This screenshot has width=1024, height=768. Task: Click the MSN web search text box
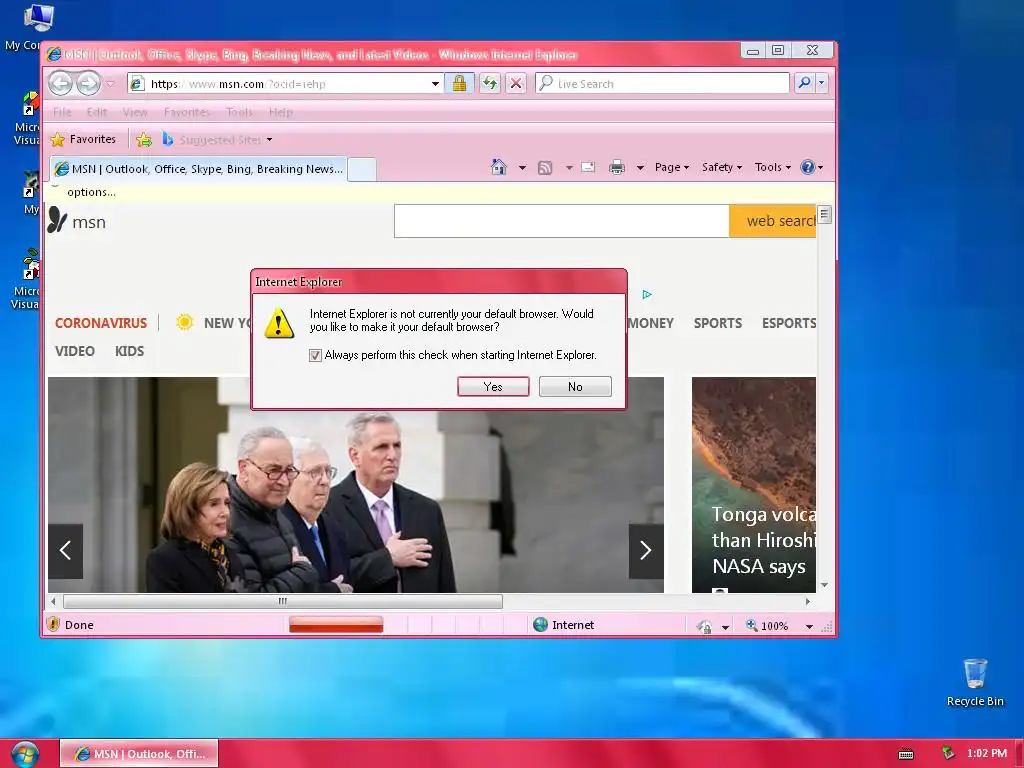[x=561, y=221]
